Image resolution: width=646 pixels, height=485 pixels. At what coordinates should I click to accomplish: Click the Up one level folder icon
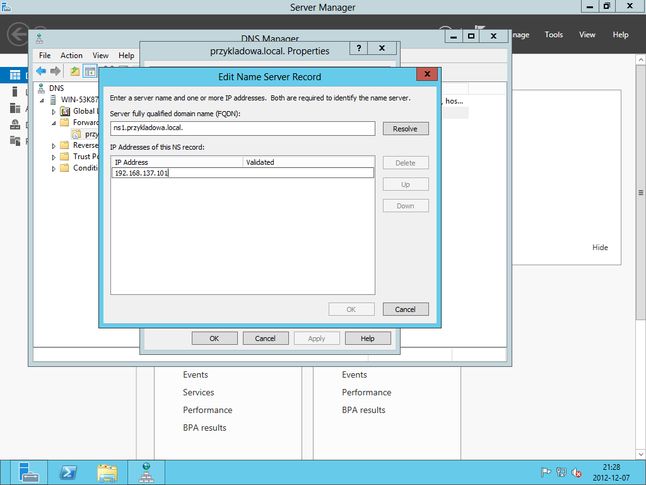tap(75, 71)
